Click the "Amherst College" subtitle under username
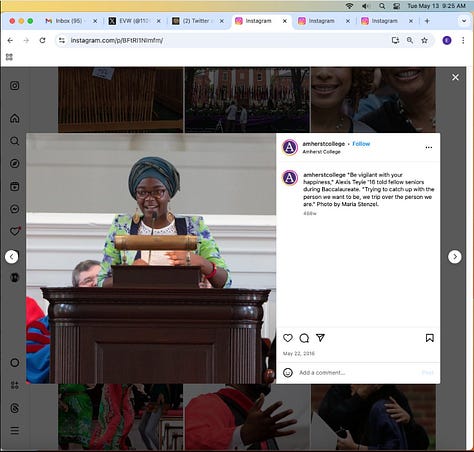Viewport: 474px width, 452px height. click(x=321, y=152)
